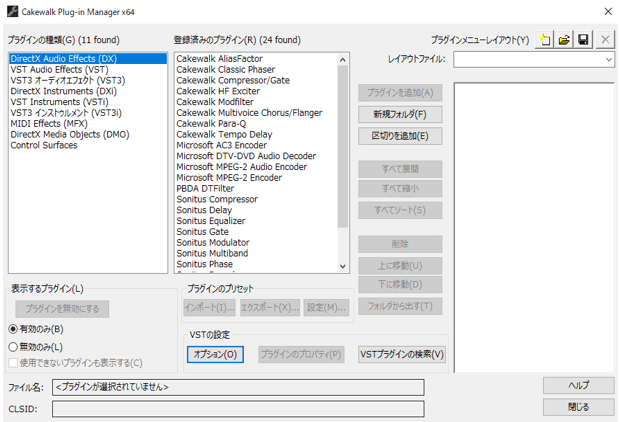Click the 上に移動(U) button
This screenshot has height=422, width=620.
click(400, 266)
